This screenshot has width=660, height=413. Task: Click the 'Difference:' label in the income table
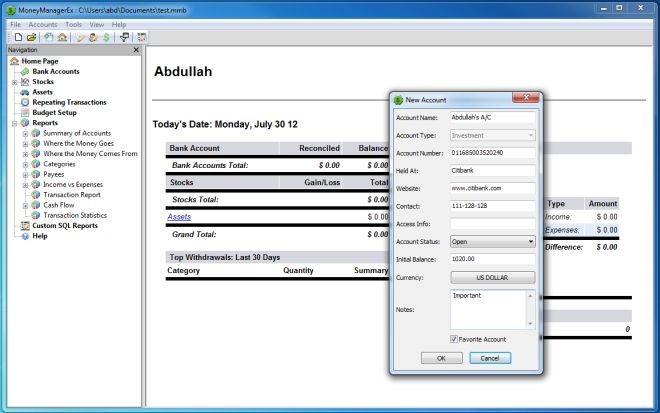point(564,247)
